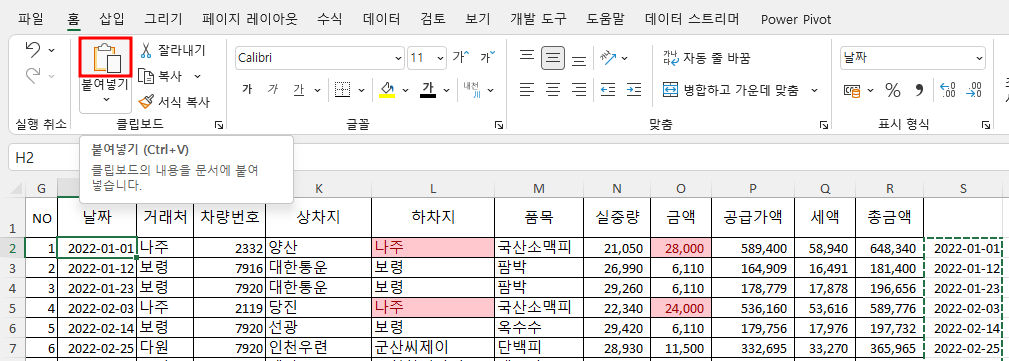Switch to the 페이지 레이아웃 tab
This screenshot has height=361, width=1009.
250,19
